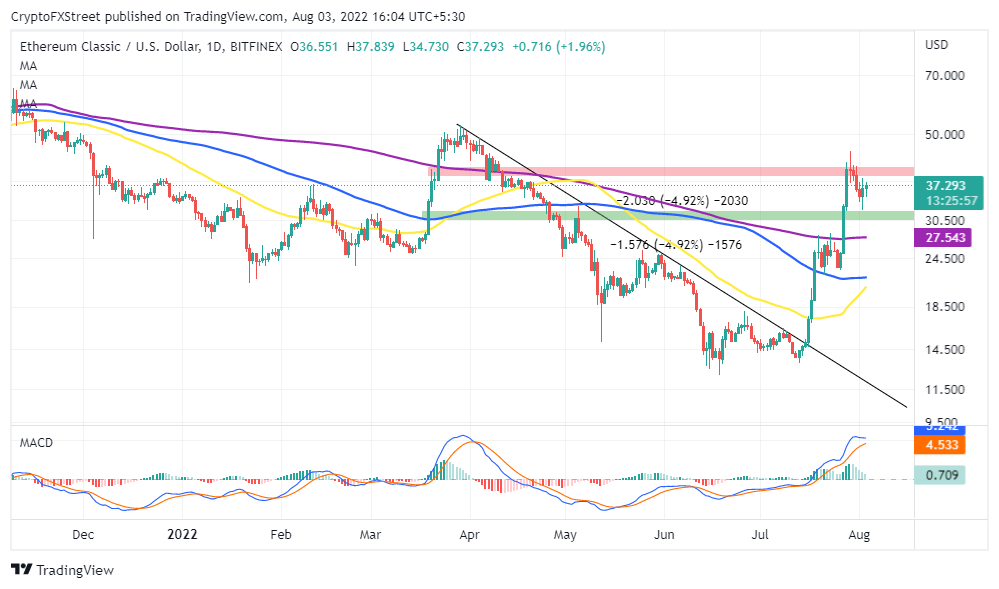Toggle visibility of the first MA indicator
This screenshot has width=999, height=589.
pos(26,66)
